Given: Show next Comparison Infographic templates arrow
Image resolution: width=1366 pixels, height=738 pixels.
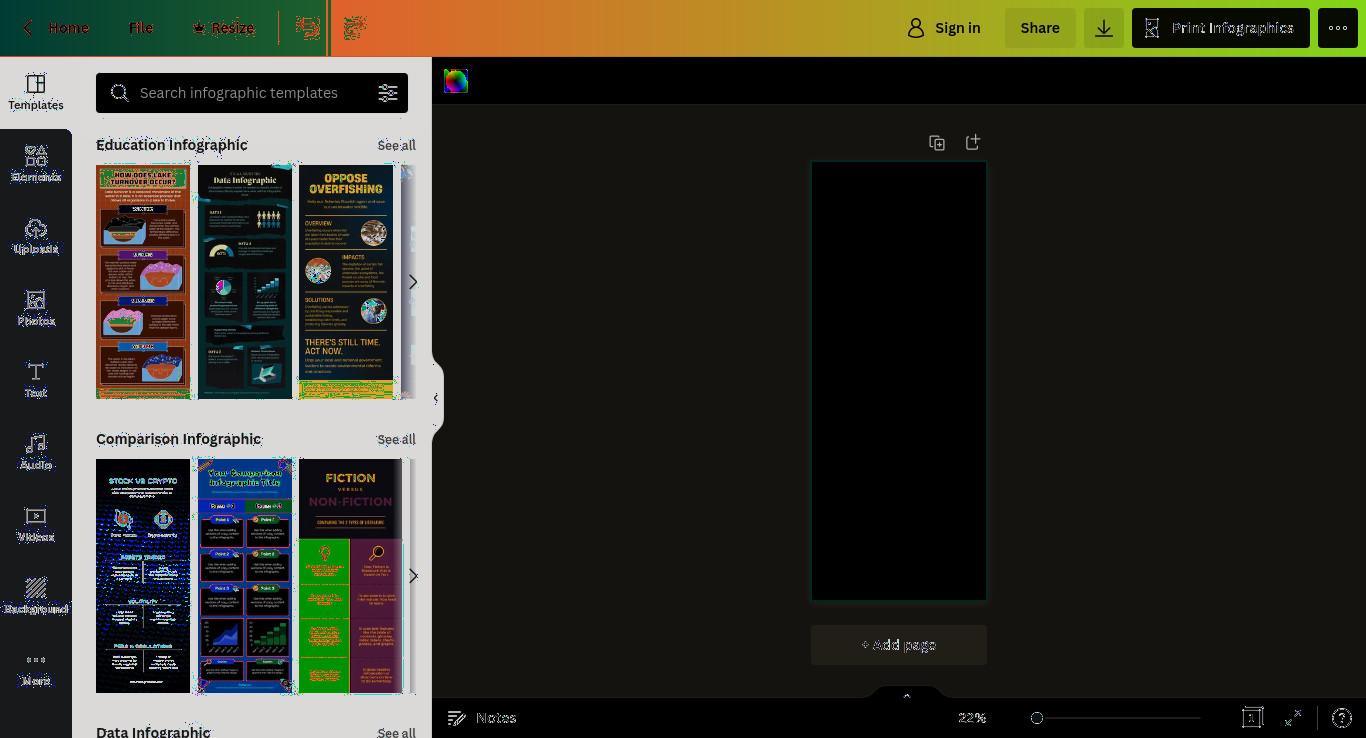Looking at the screenshot, I should pos(412,576).
